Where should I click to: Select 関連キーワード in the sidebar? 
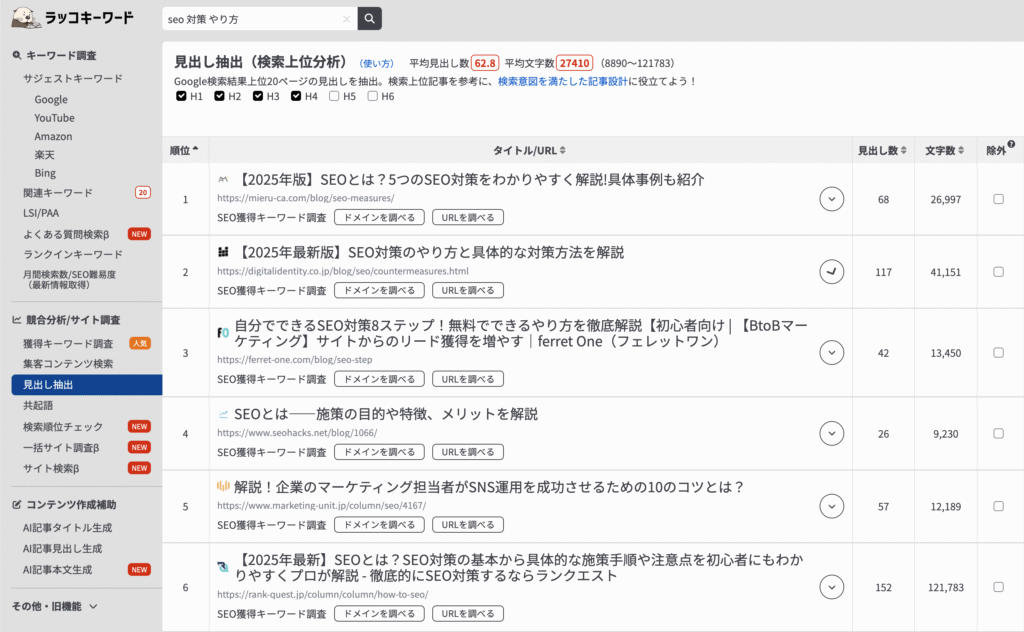point(58,192)
